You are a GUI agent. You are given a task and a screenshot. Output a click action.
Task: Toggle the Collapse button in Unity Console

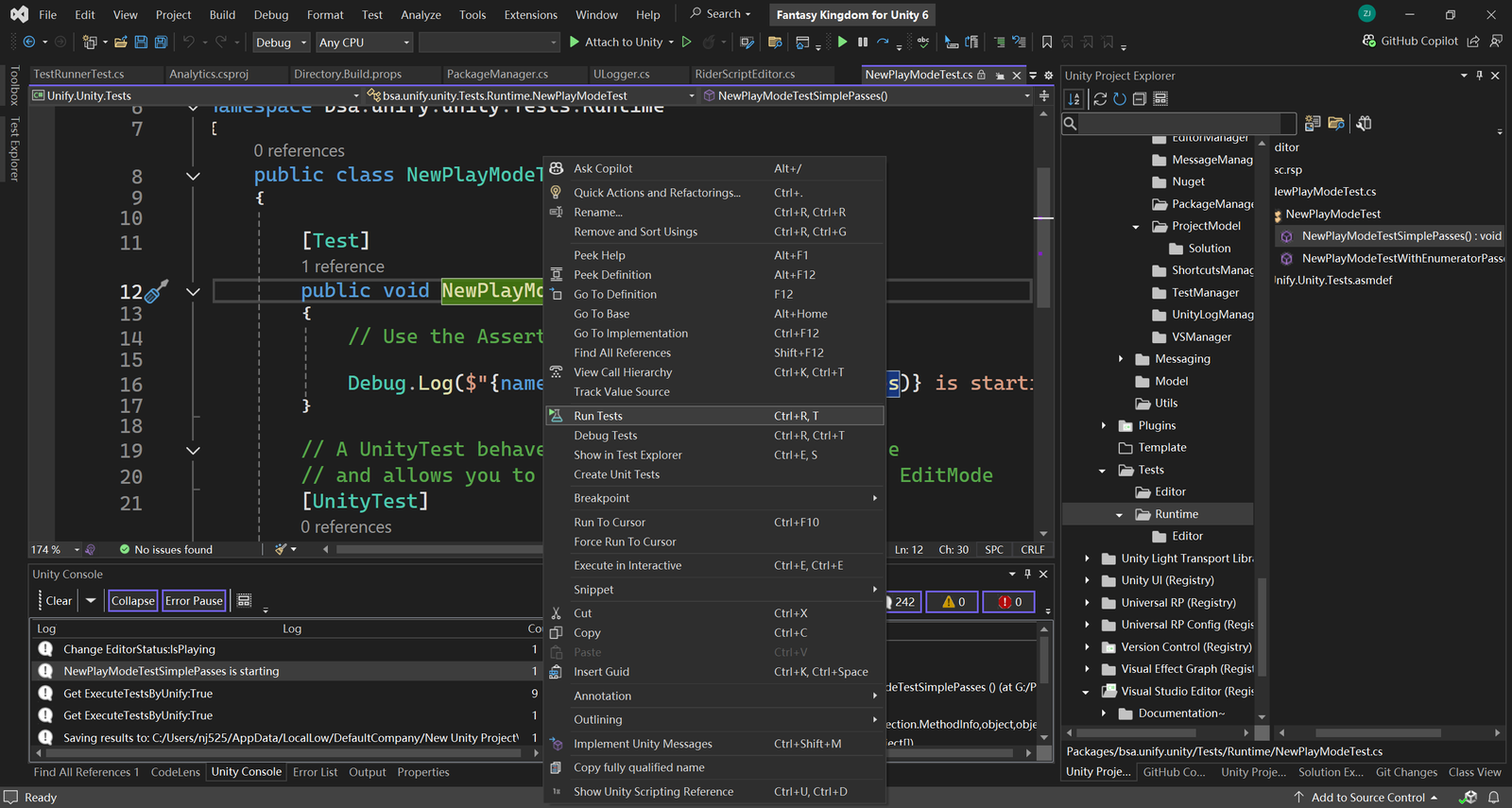click(x=132, y=601)
